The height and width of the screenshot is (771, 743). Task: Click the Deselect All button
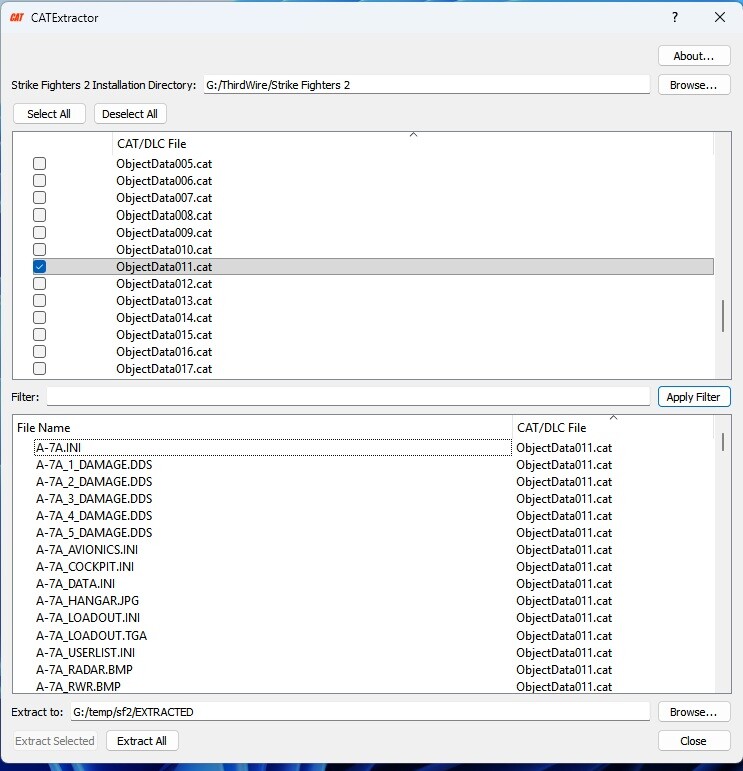tap(130, 114)
